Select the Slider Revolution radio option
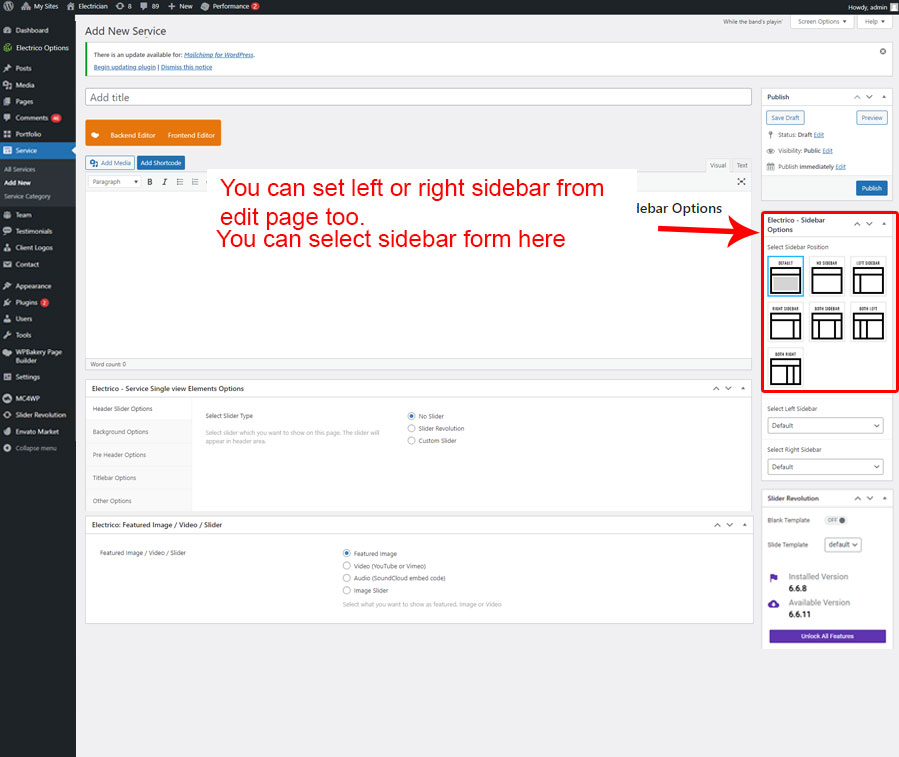Screen dimensions: 899x757 (411, 428)
